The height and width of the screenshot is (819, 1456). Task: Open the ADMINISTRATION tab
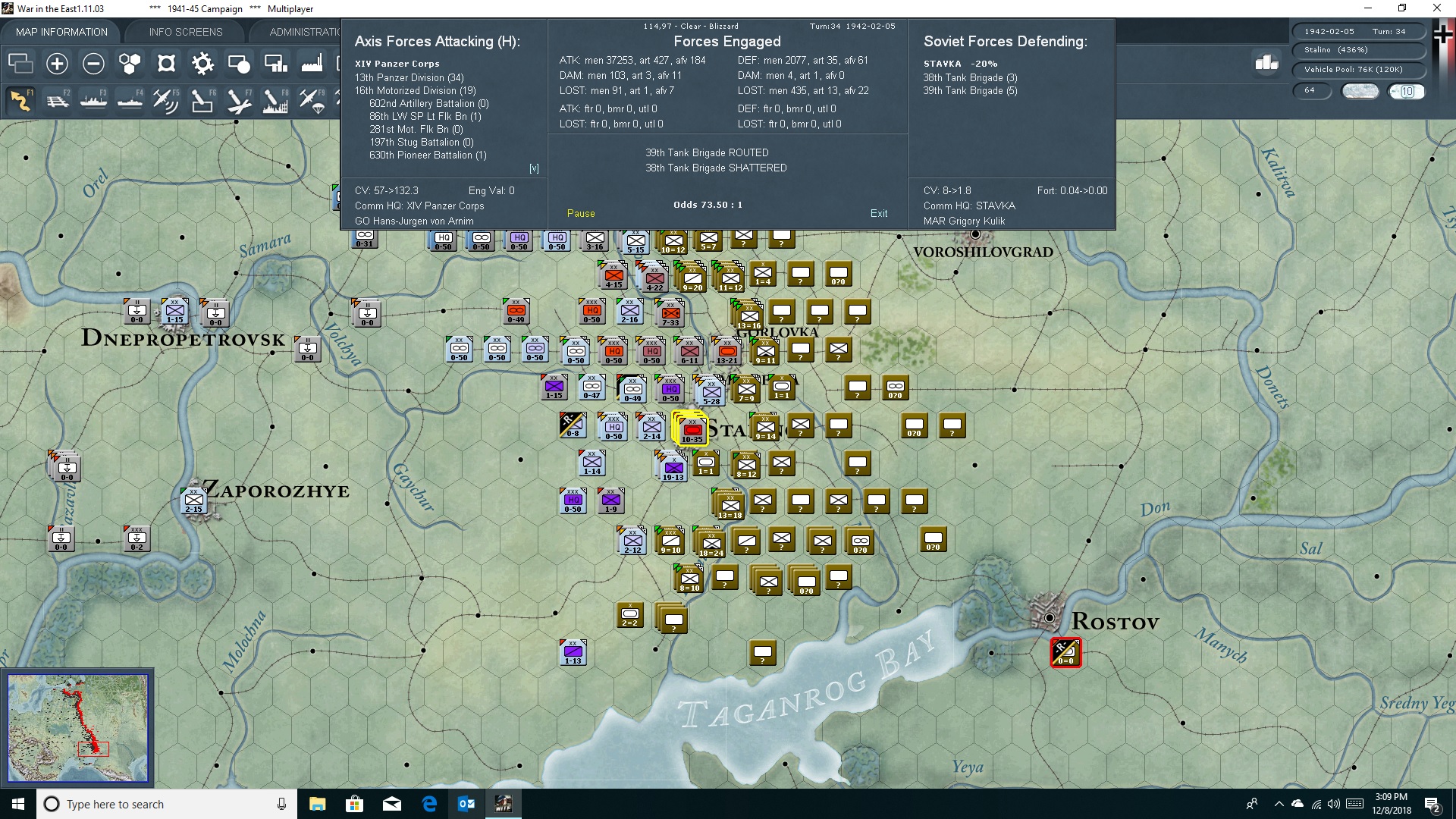303,32
